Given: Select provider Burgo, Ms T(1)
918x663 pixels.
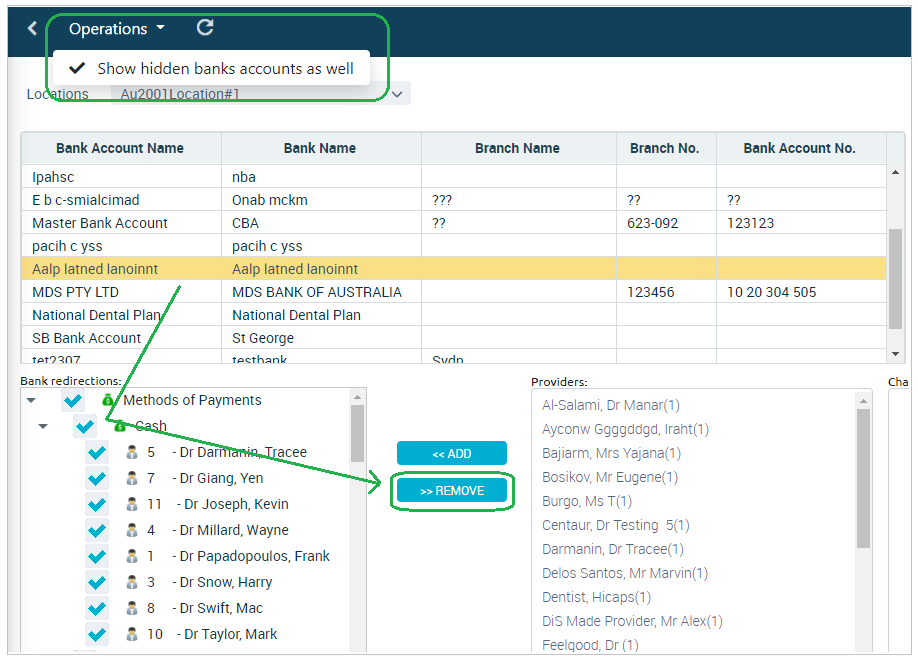Looking at the screenshot, I should click(587, 501).
